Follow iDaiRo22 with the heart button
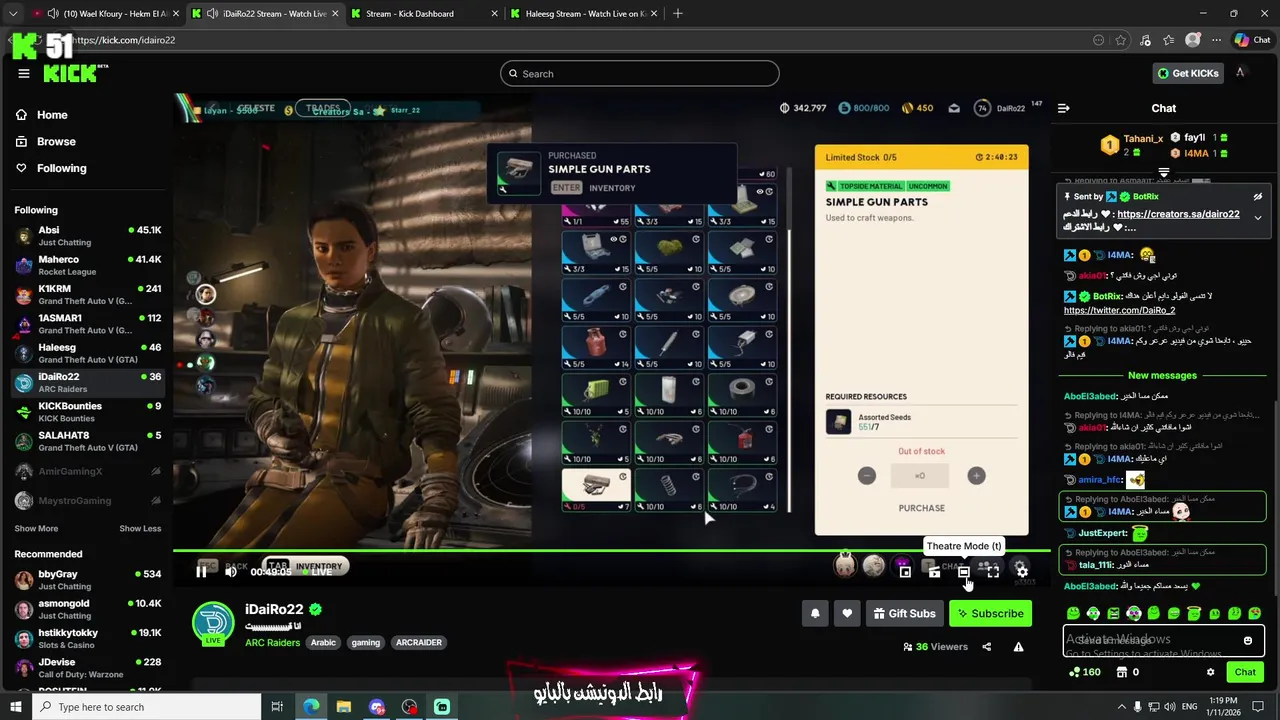This screenshot has height=720, width=1280. tap(847, 613)
